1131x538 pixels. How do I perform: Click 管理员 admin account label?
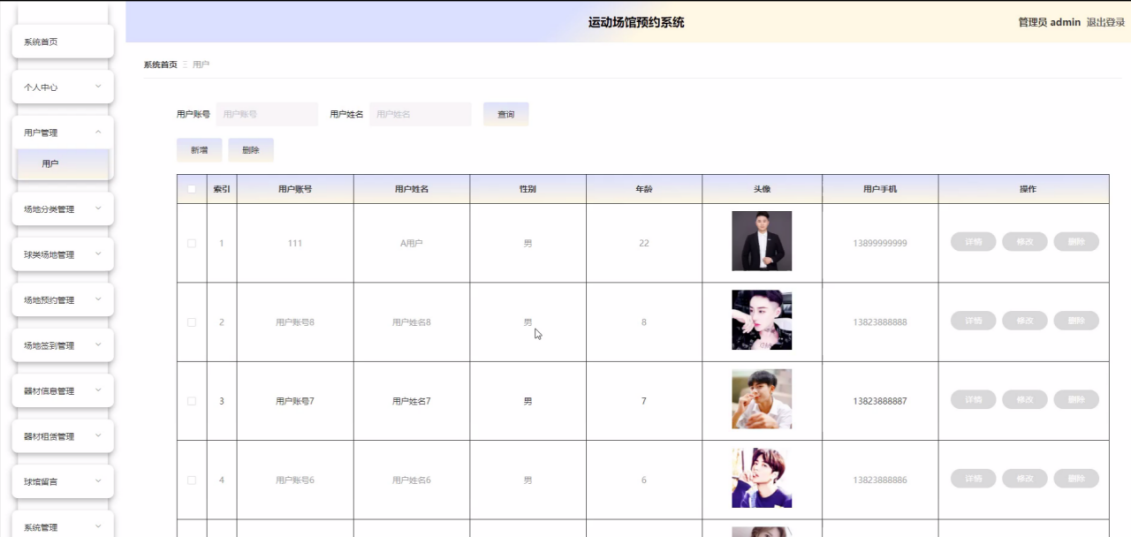tap(1049, 22)
